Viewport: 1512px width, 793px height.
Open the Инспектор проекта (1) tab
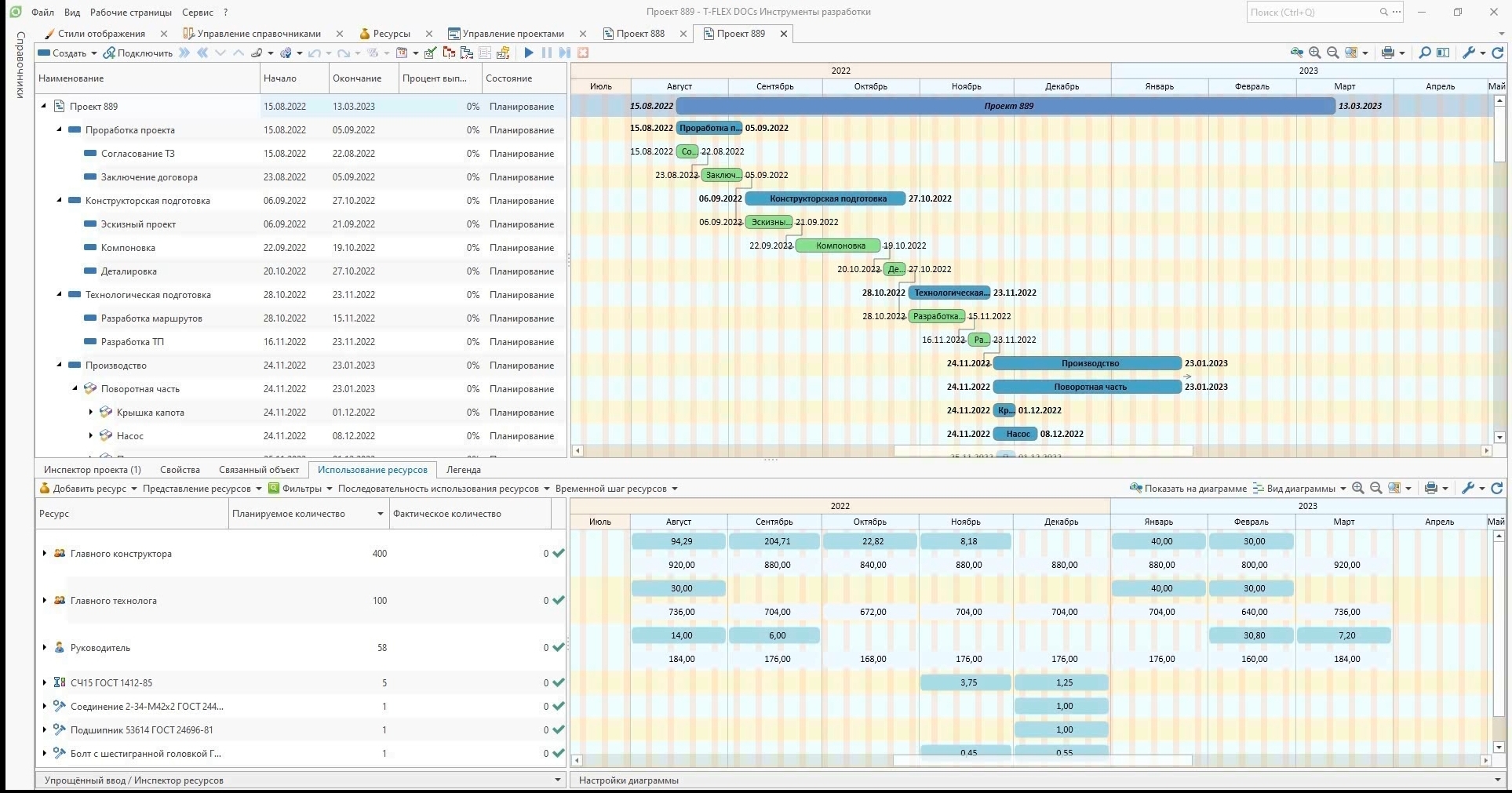coord(93,470)
